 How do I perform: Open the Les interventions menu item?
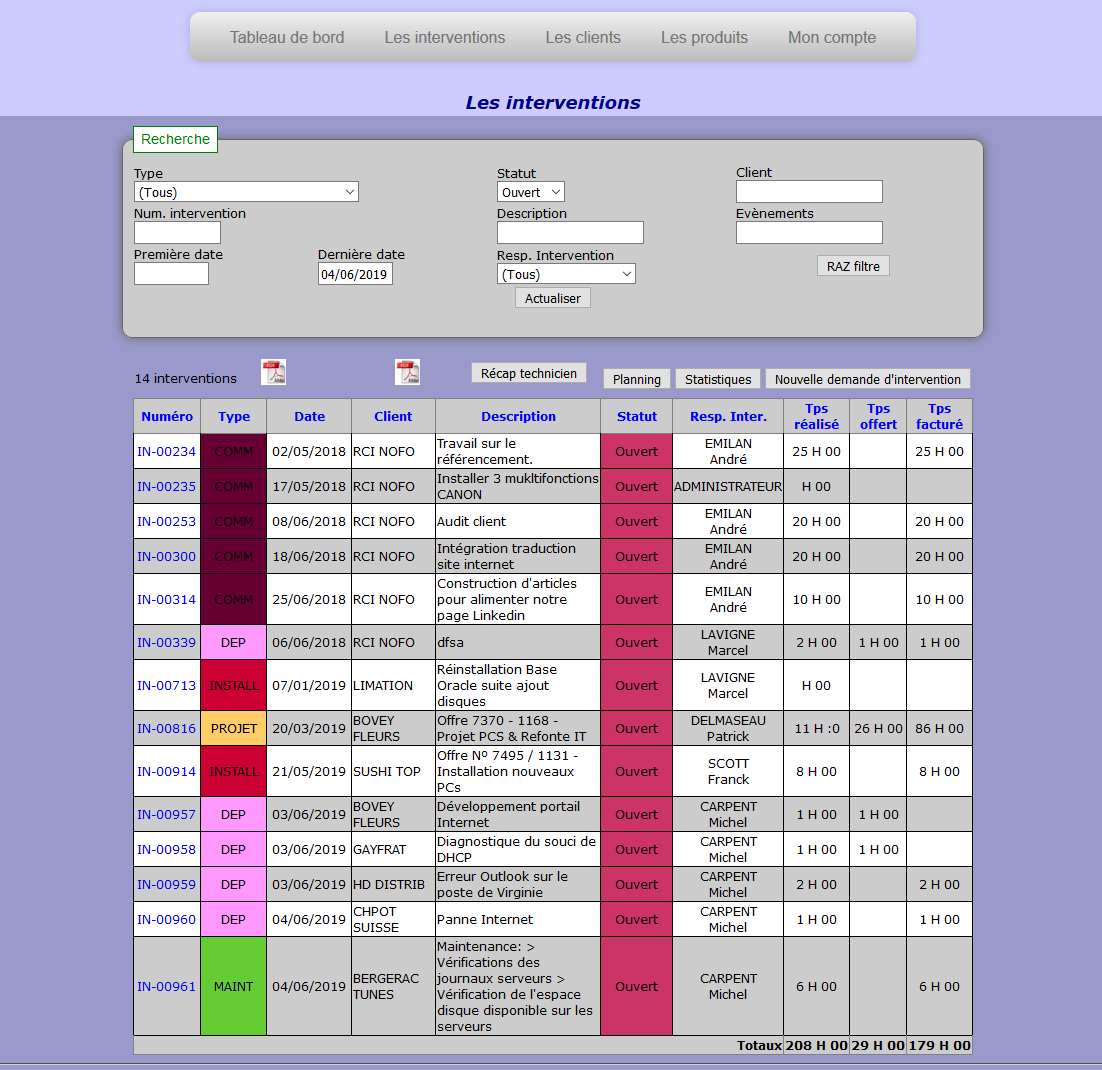pyautogui.click(x=445, y=37)
